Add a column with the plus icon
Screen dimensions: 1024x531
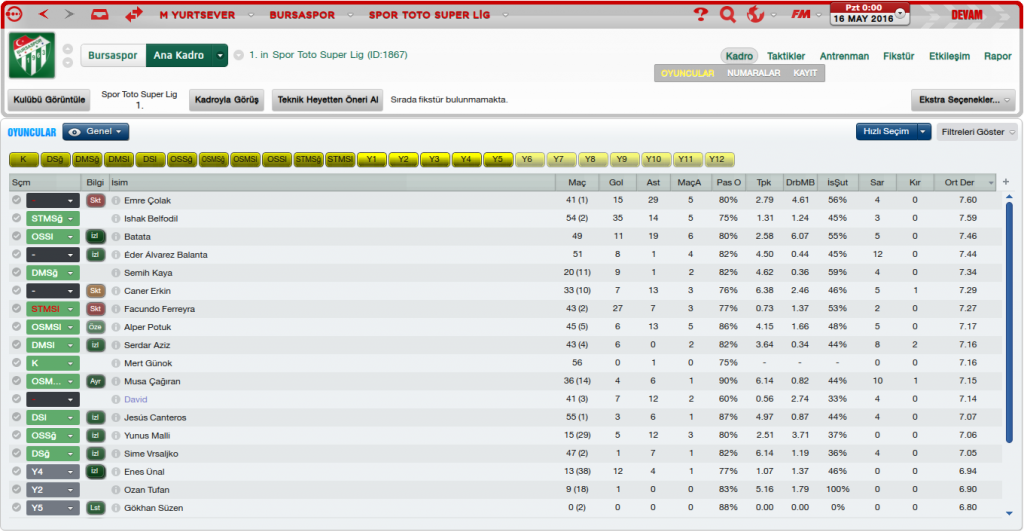(x=1006, y=182)
